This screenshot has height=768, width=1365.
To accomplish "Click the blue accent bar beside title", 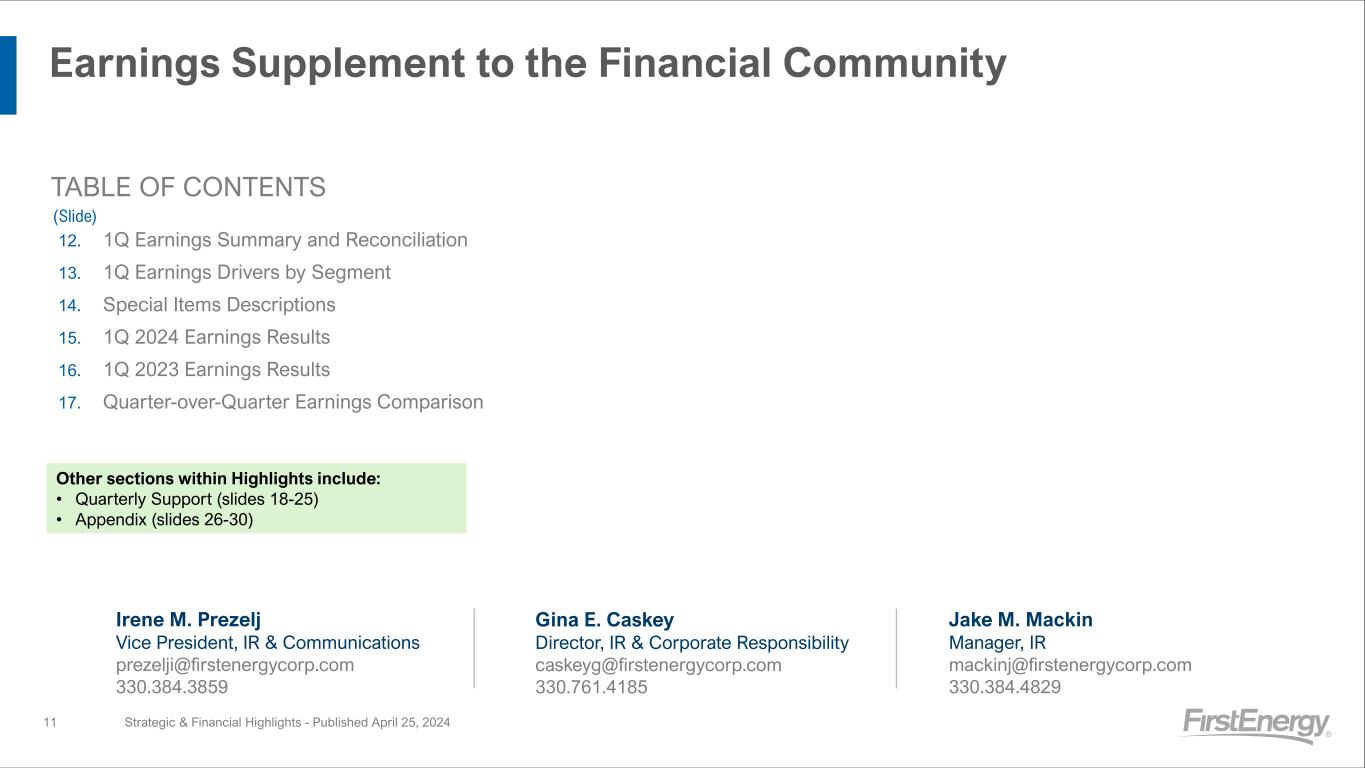I will pos(8,75).
